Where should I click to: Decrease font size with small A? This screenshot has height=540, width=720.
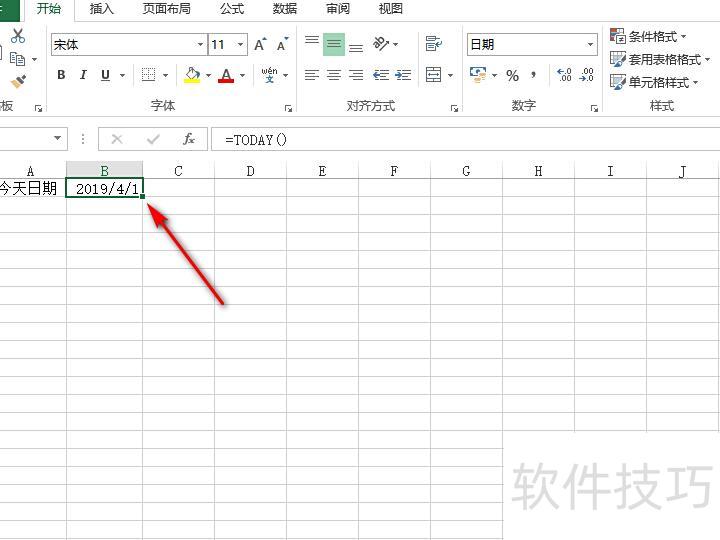click(282, 45)
